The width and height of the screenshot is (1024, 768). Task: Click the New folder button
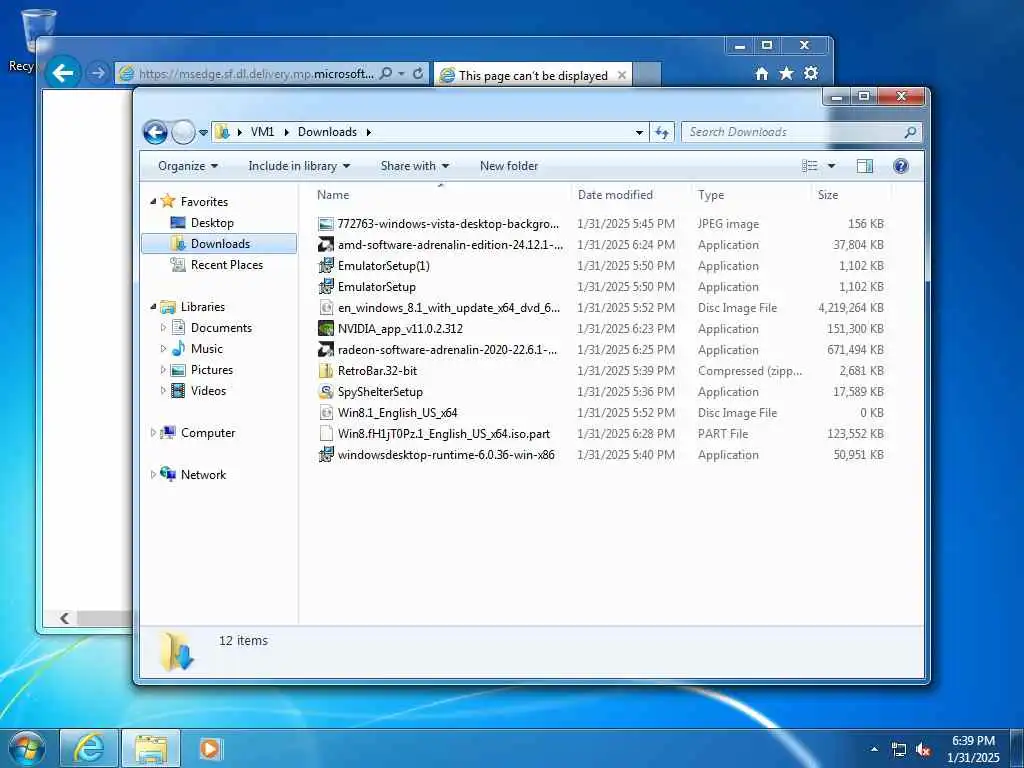509,166
